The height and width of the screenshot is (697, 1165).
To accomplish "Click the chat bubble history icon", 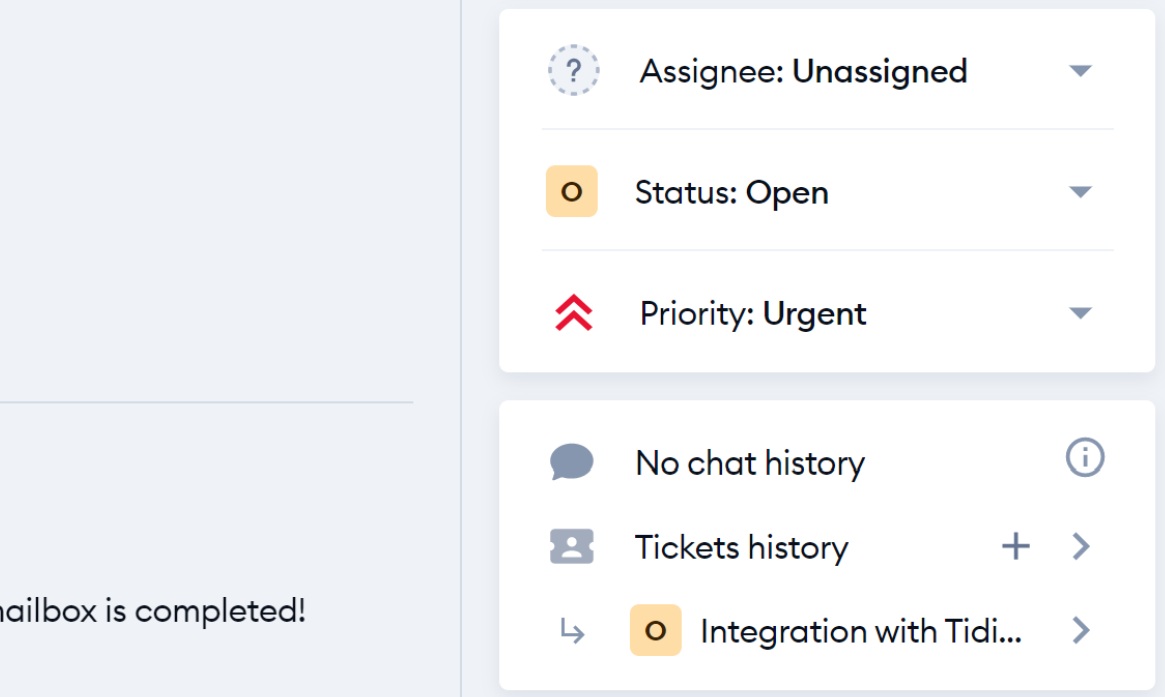I will [x=572, y=463].
